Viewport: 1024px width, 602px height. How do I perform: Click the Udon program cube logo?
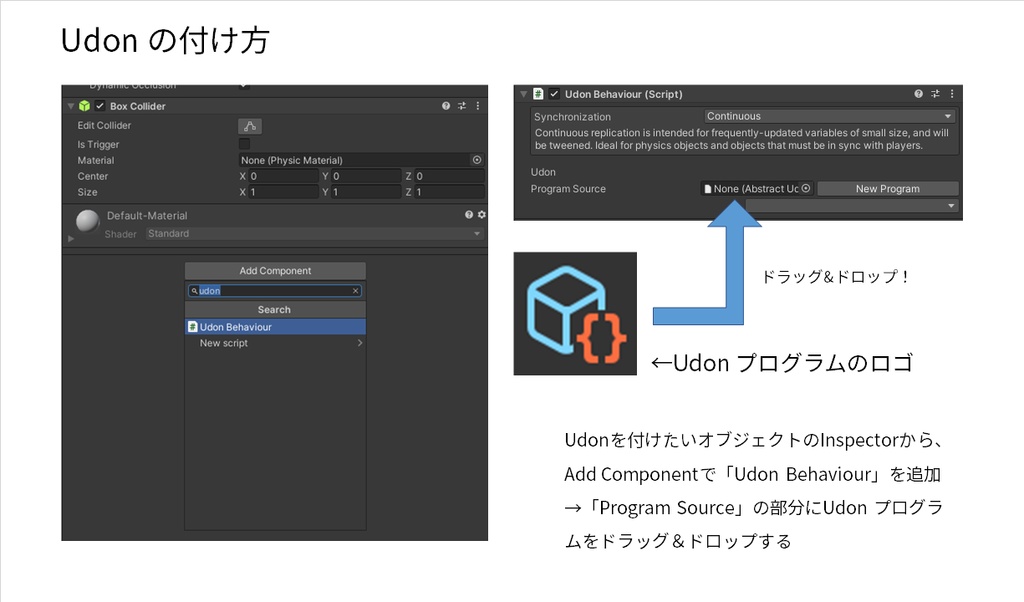(x=574, y=313)
